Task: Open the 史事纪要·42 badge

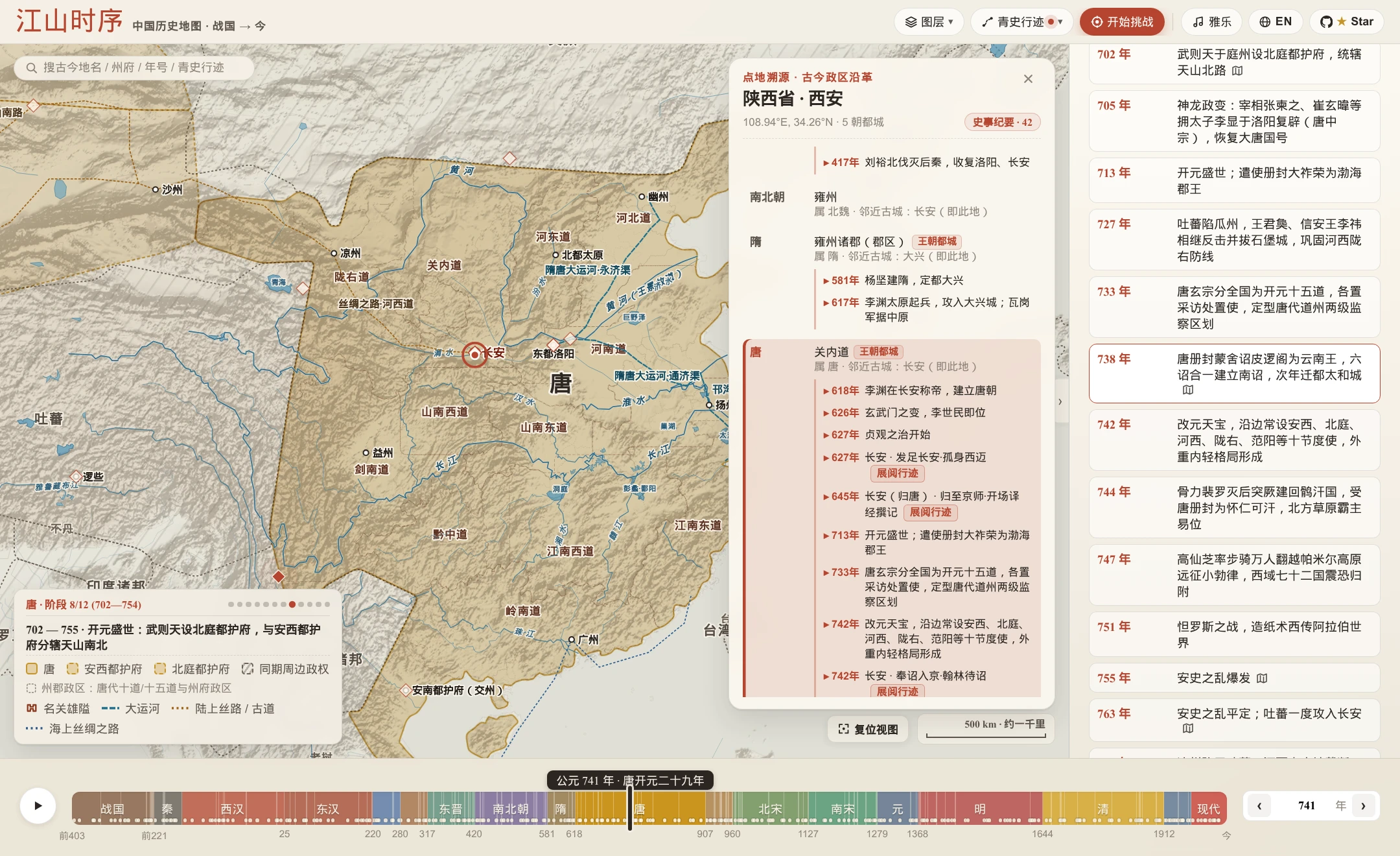Action: coord(1002,122)
